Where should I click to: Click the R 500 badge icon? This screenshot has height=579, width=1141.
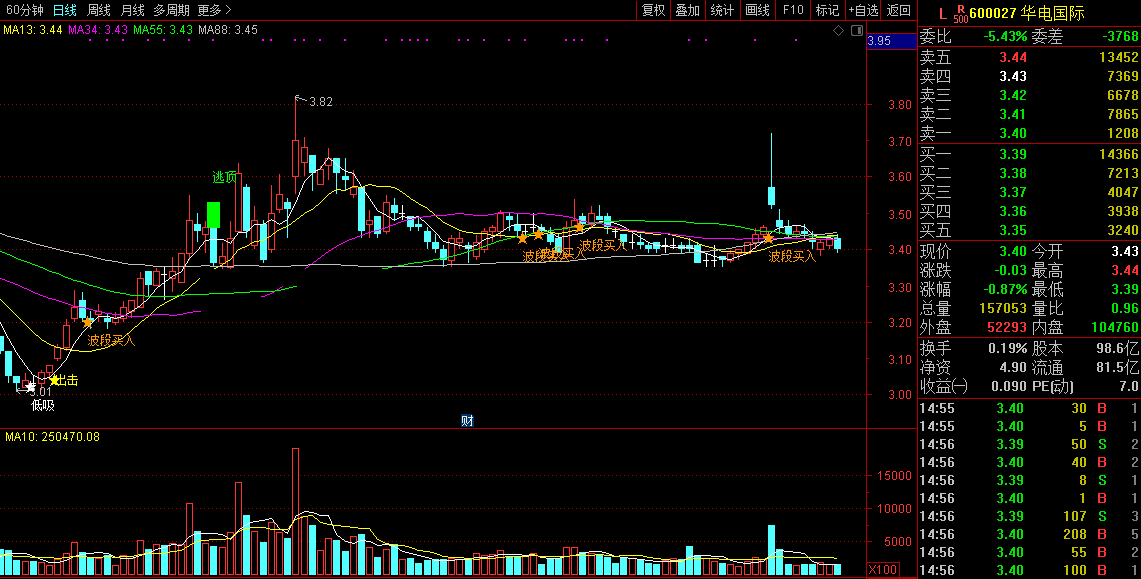tap(961, 14)
